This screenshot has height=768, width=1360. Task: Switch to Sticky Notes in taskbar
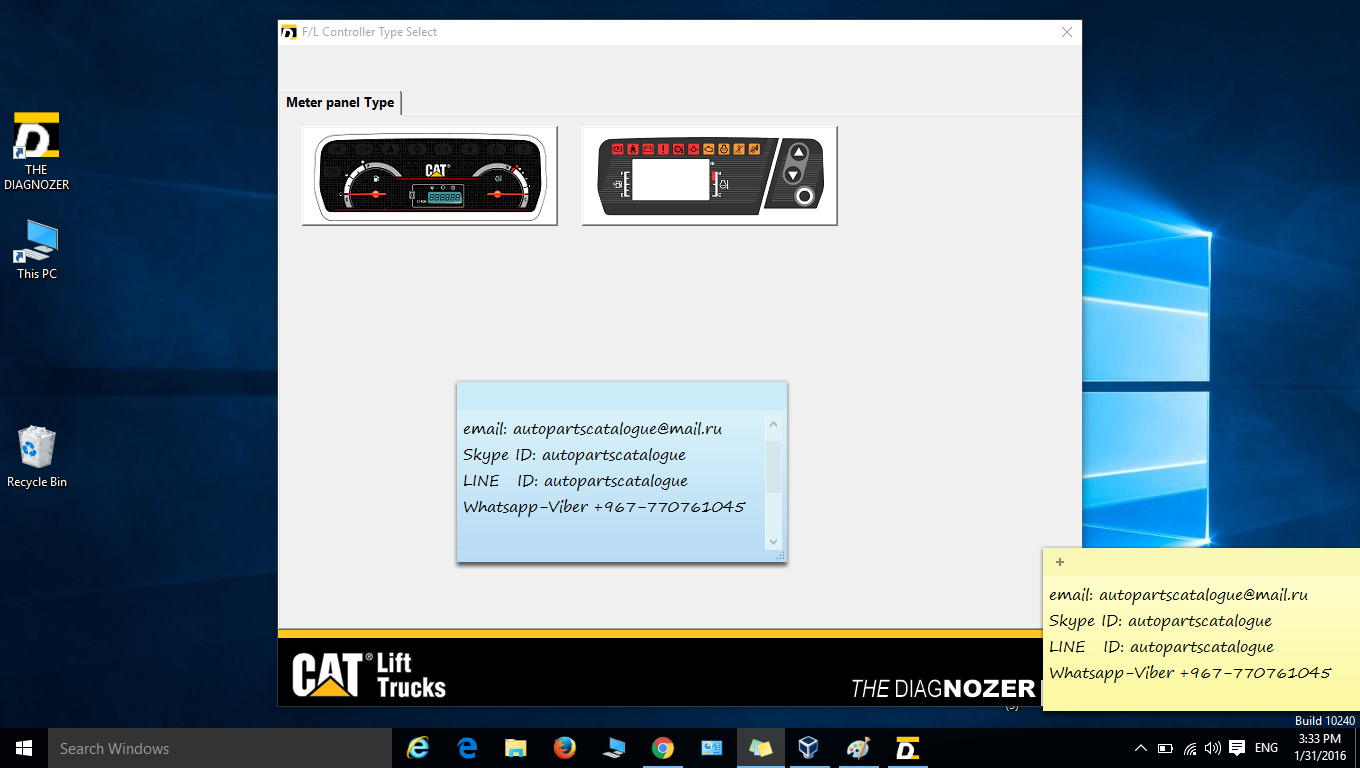760,748
